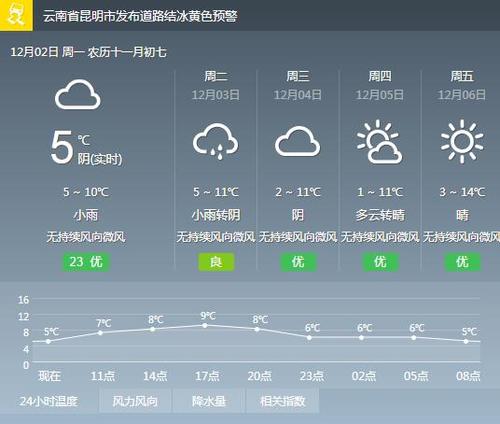Click the 12月02日 周一 农历十一月初七 date line
Viewport: 500px width, 424px height.
click(x=88, y=52)
